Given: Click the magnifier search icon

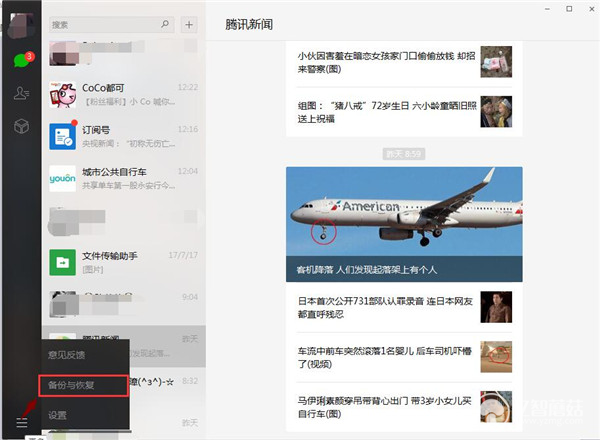Looking at the screenshot, I should 165,24.
